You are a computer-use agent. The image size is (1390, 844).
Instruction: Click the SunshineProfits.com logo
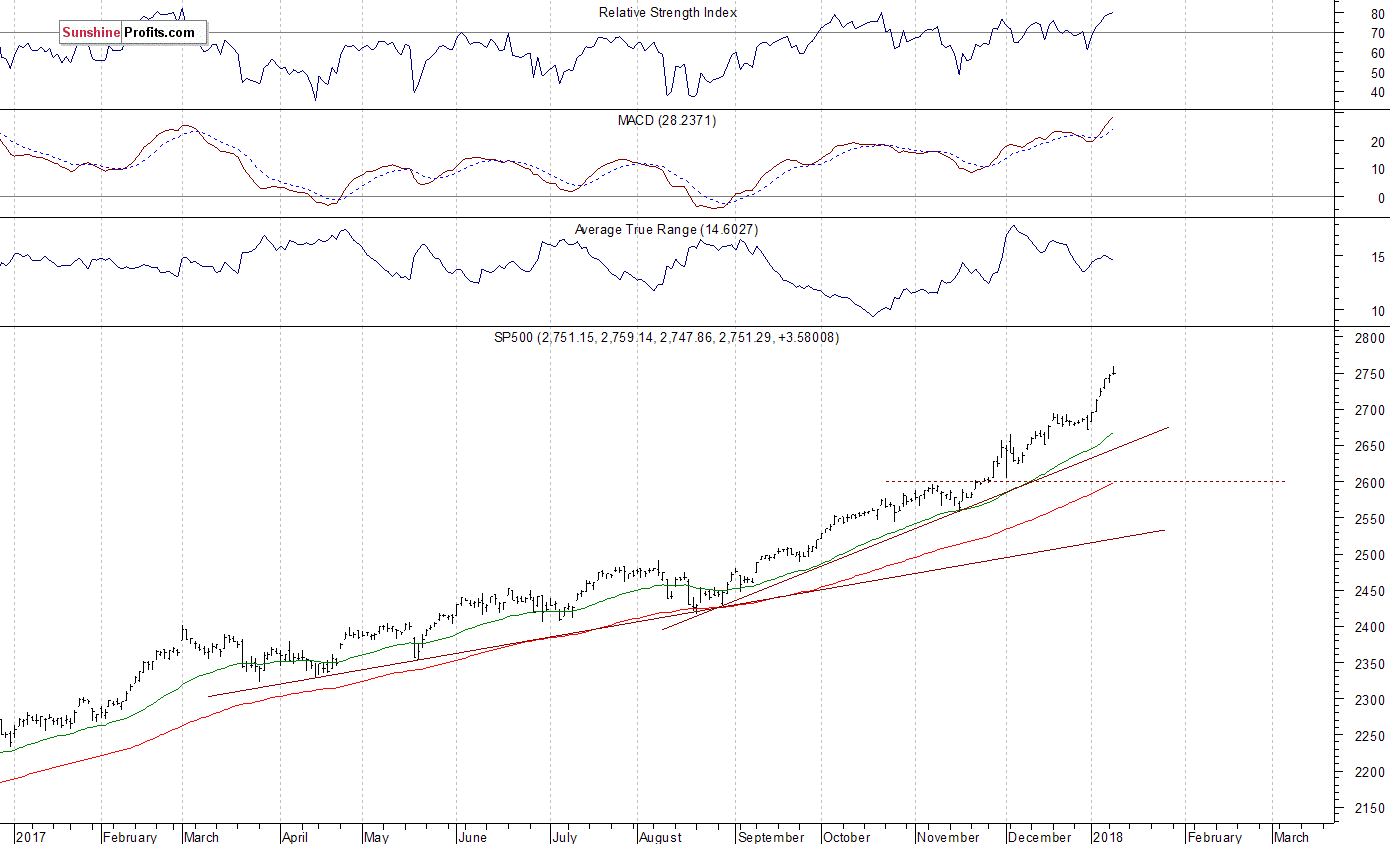click(132, 33)
